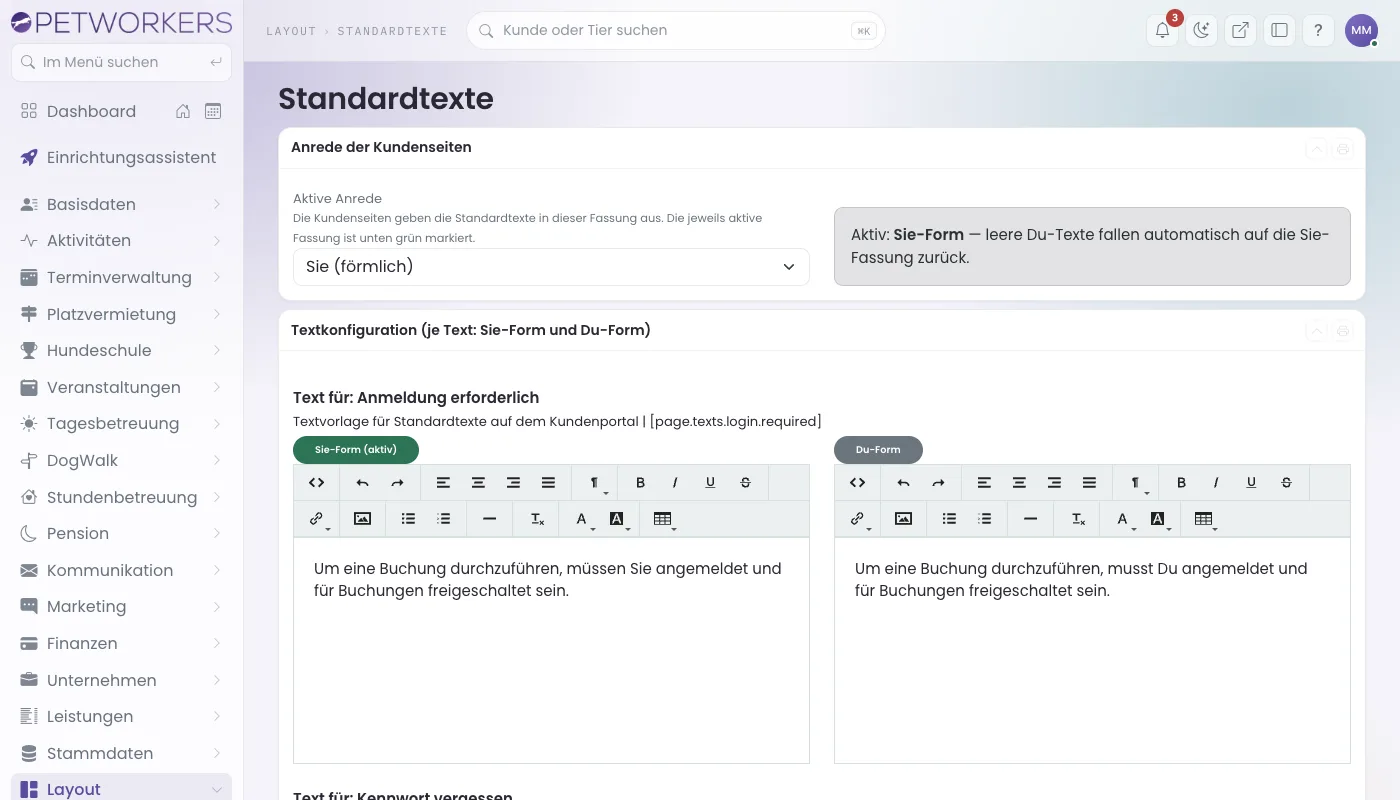Open the notifications bell with 3 alerts
The width and height of the screenshot is (1400, 800).
pyautogui.click(x=1162, y=30)
